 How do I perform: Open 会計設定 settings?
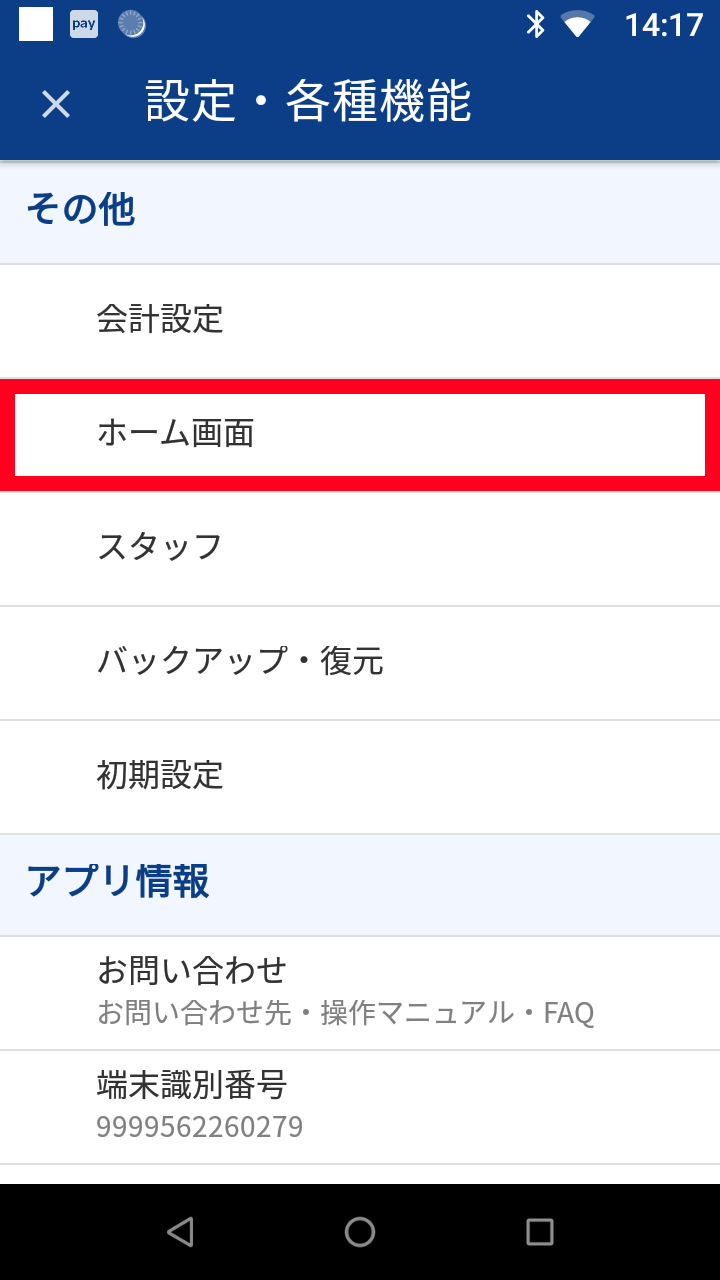(x=360, y=320)
